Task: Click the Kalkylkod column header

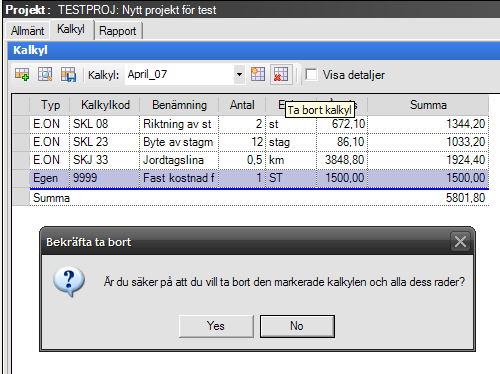Action: [105, 105]
